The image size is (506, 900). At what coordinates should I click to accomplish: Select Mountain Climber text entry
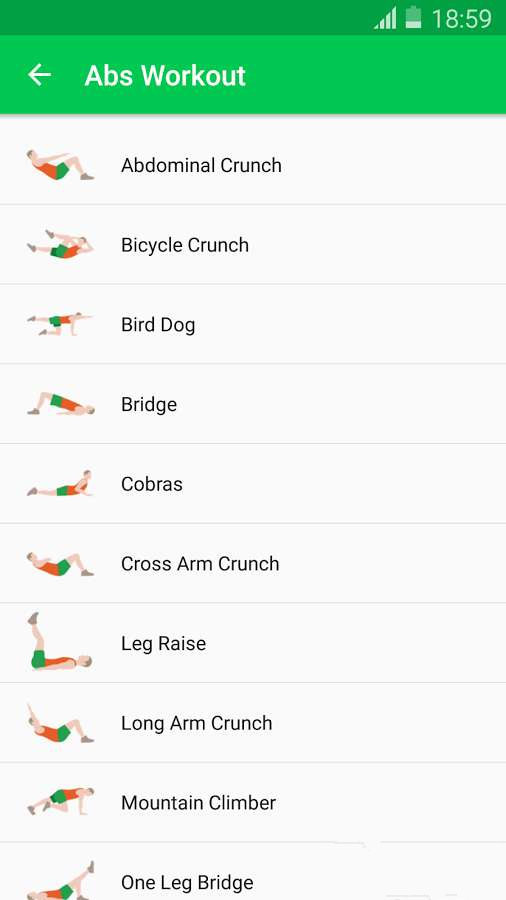(198, 802)
